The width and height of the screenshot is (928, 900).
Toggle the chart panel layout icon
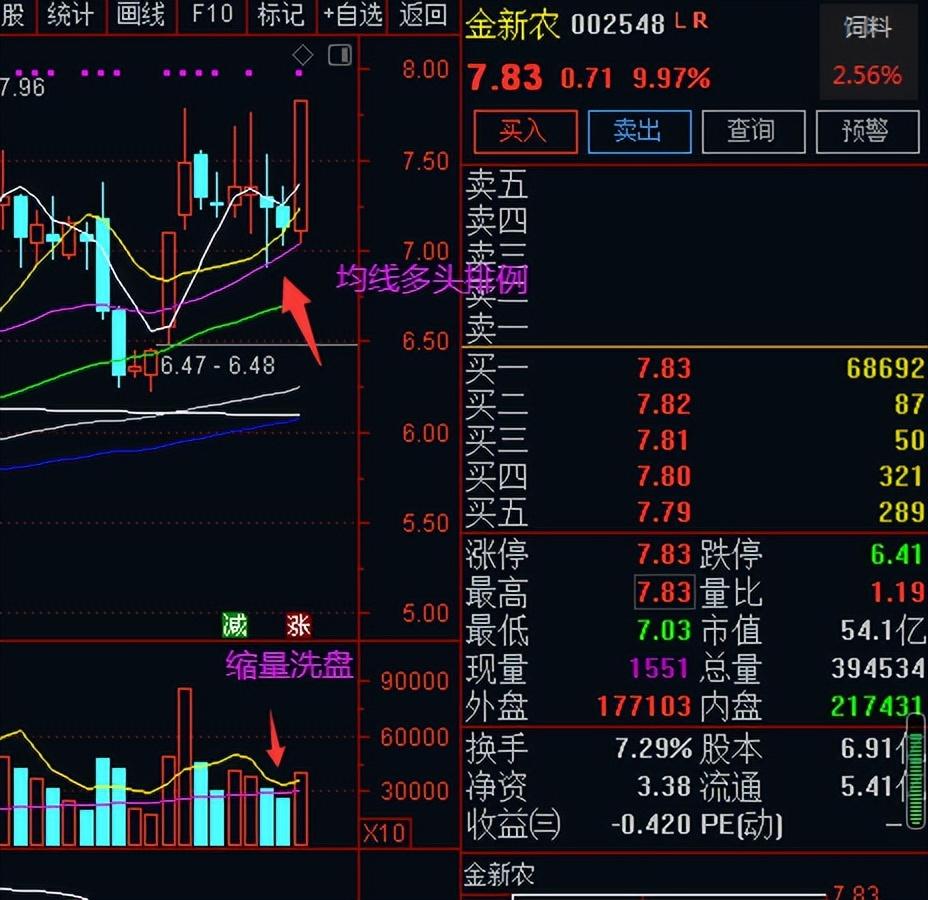click(340, 54)
